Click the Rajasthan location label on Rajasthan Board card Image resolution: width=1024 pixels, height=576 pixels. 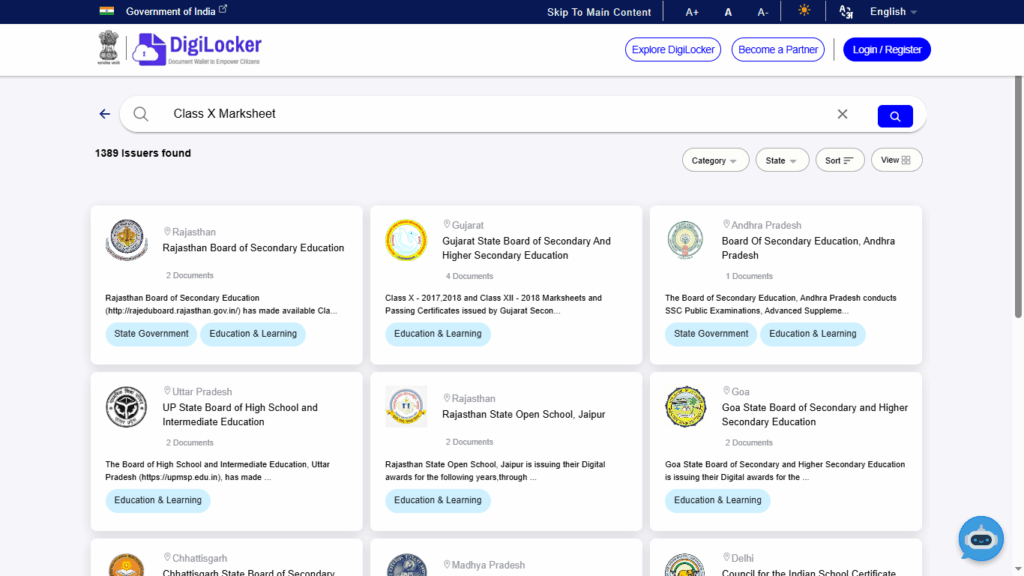[x=189, y=232]
